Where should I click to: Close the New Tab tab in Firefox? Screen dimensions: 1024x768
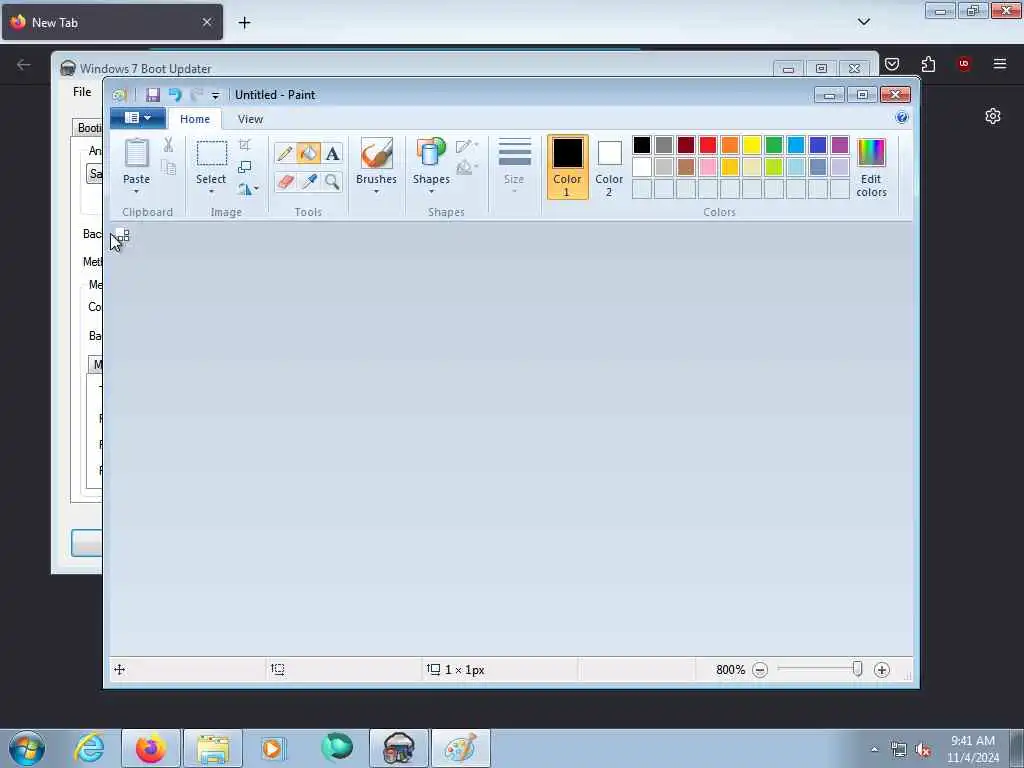[x=207, y=22]
